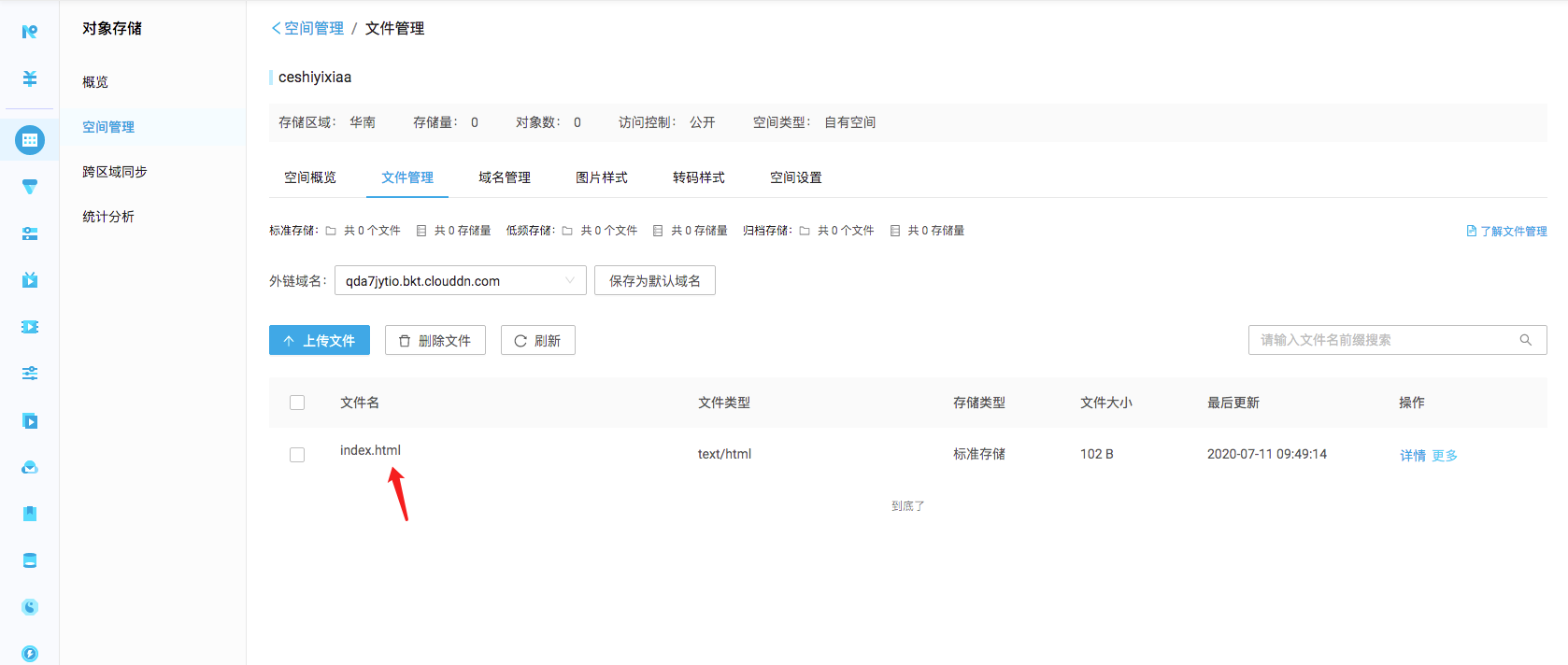This screenshot has height=665, width=1568.
Task: Click the 最后更新 column header
Action: click(x=1233, y=403)
